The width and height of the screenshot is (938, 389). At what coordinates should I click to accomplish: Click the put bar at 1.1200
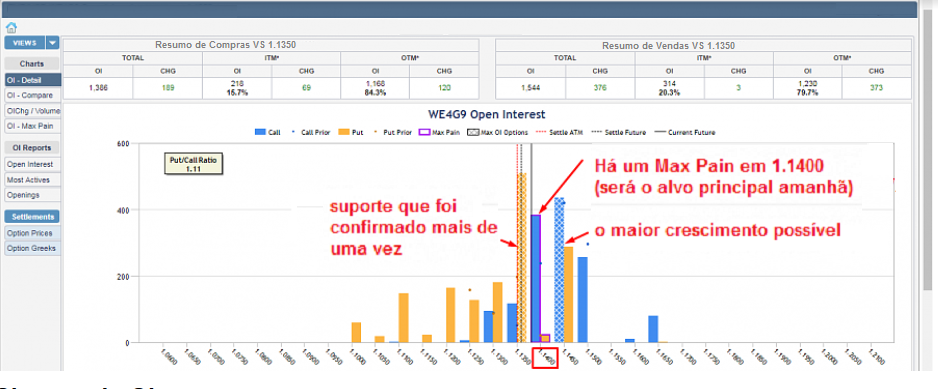coord(451,315)
